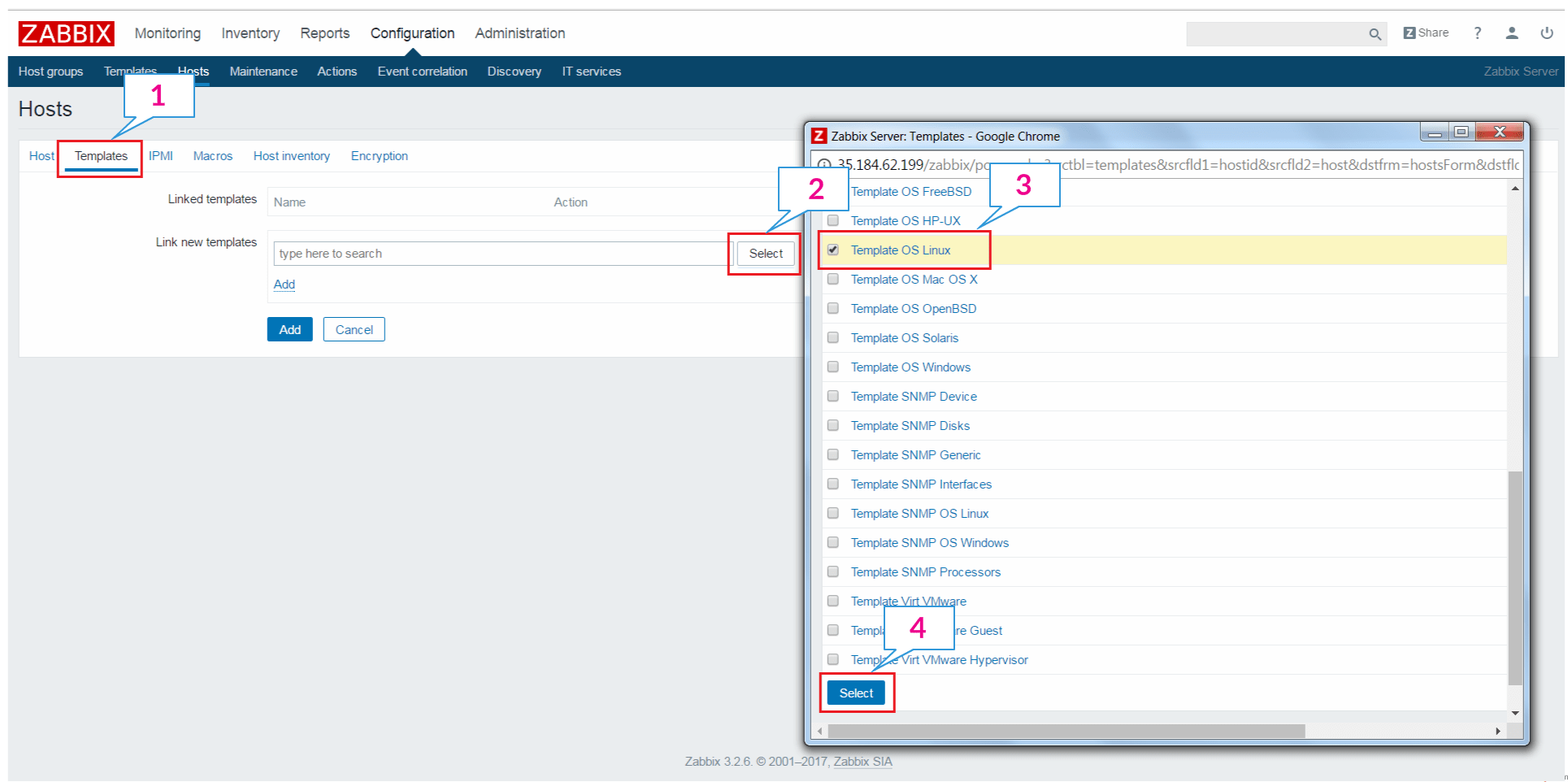Click the Cancel button

(354, 329)
